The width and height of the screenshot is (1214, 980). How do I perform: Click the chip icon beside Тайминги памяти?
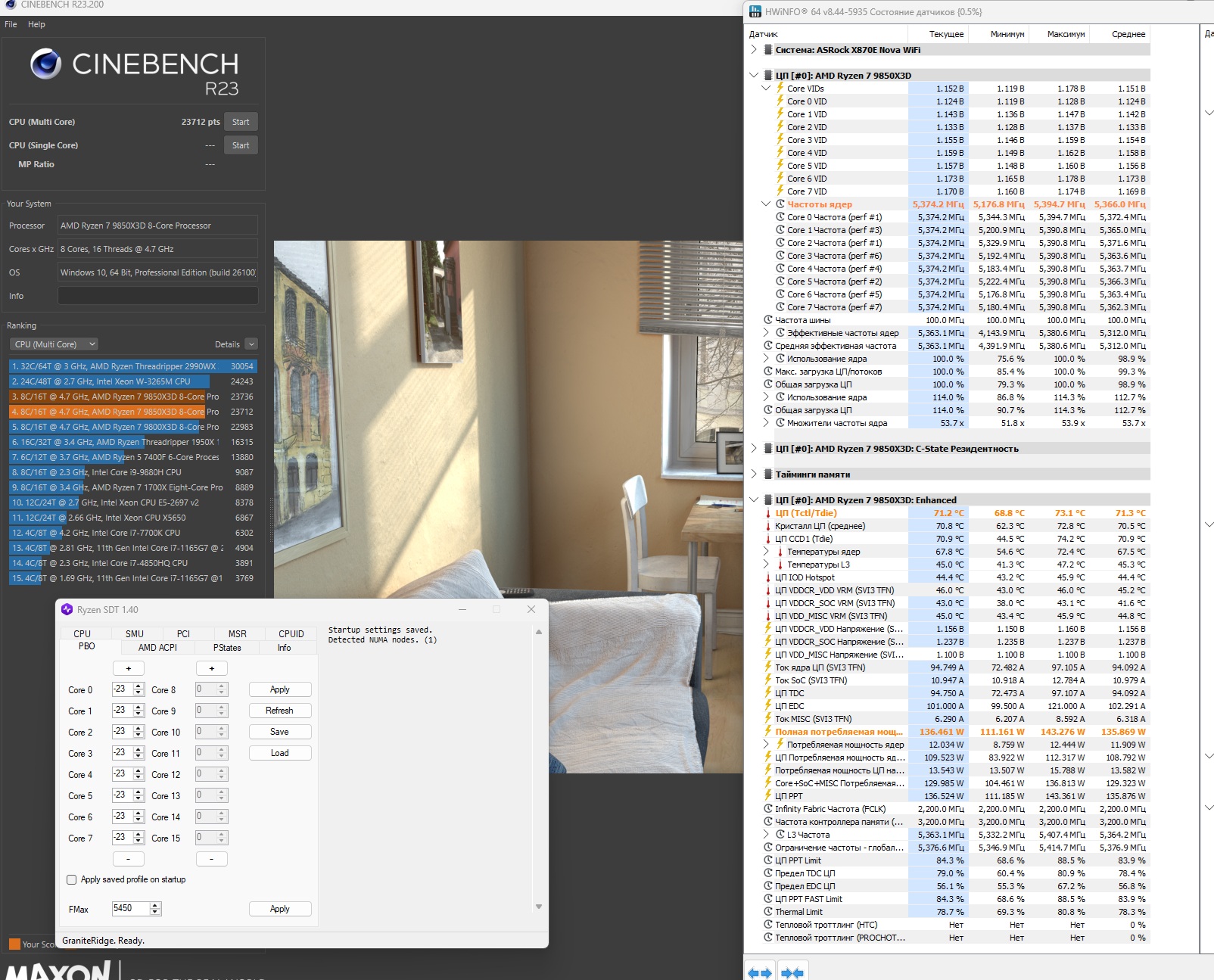768,474
